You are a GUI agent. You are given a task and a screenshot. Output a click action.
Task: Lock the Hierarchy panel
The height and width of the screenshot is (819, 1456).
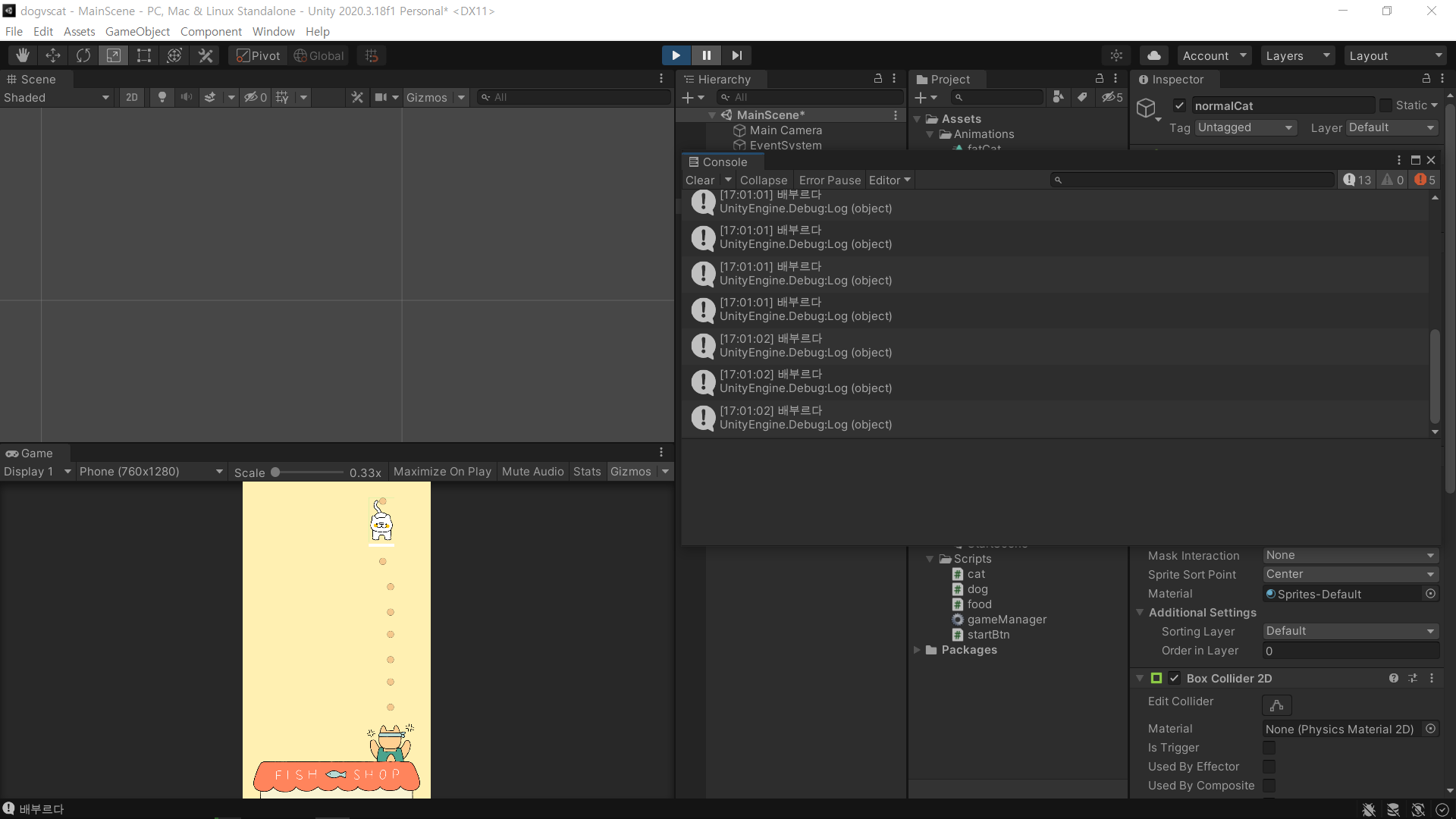click(x=878, y=79)
